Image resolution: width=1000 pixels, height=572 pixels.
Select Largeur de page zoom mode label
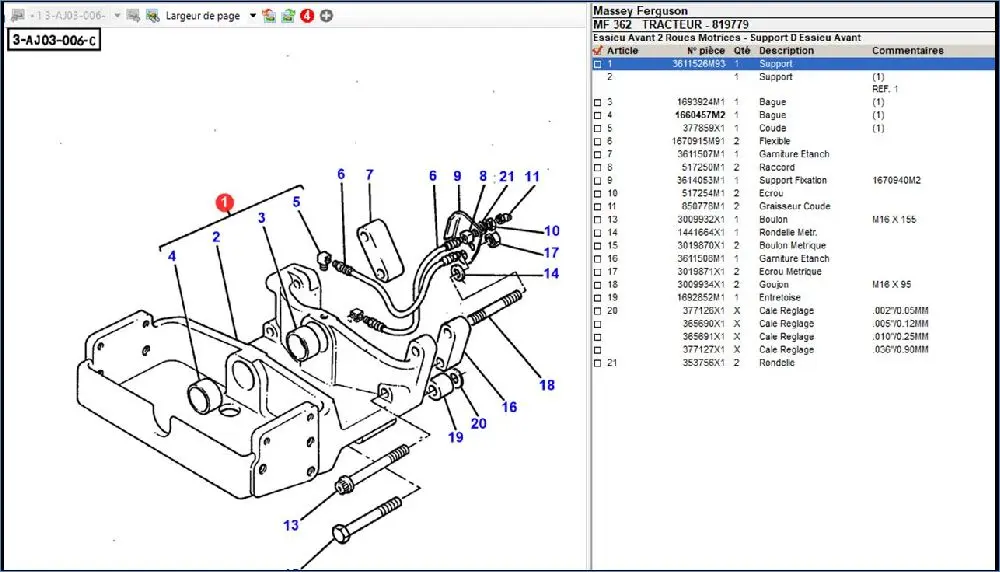203,15
